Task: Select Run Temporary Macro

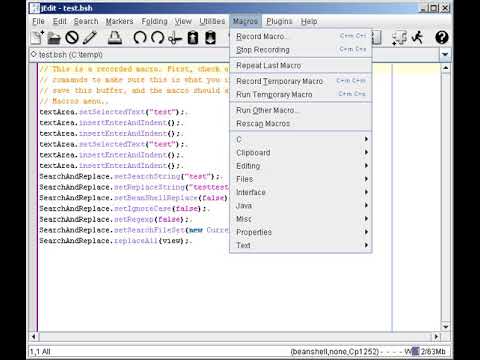Action: (301, 94)
